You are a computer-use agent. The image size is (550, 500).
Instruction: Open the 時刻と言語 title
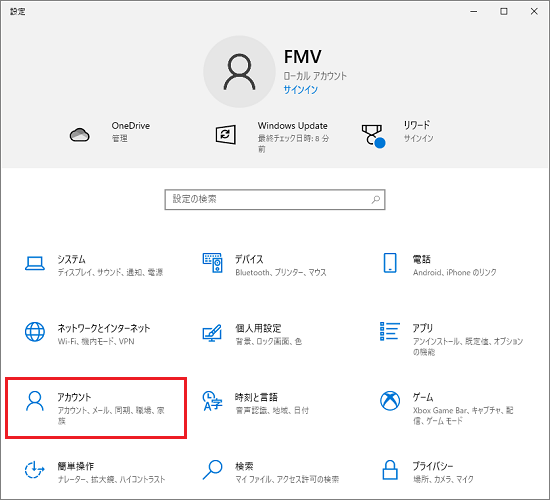point(256,397)
